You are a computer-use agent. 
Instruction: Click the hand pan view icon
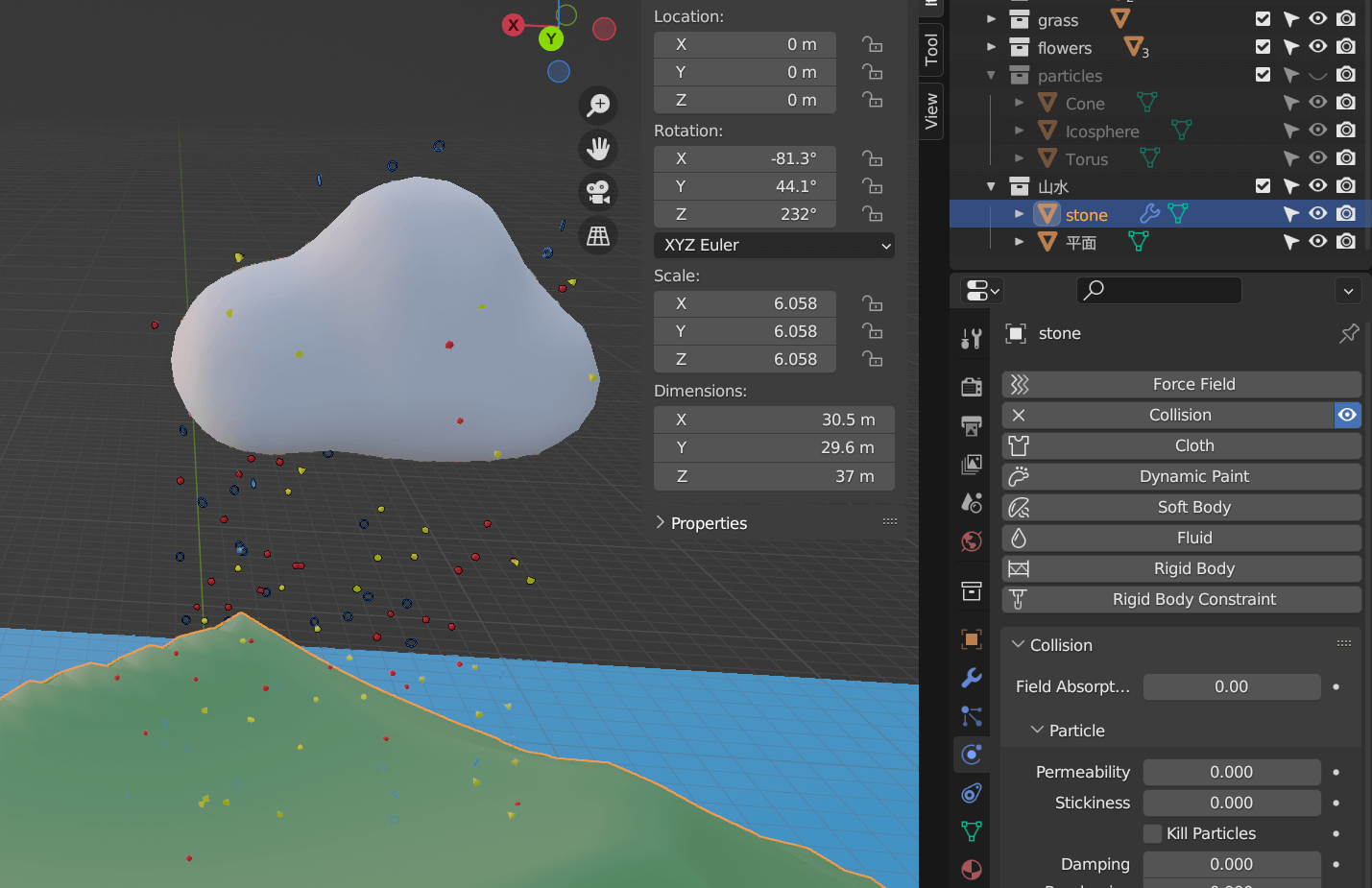(598, 148)
